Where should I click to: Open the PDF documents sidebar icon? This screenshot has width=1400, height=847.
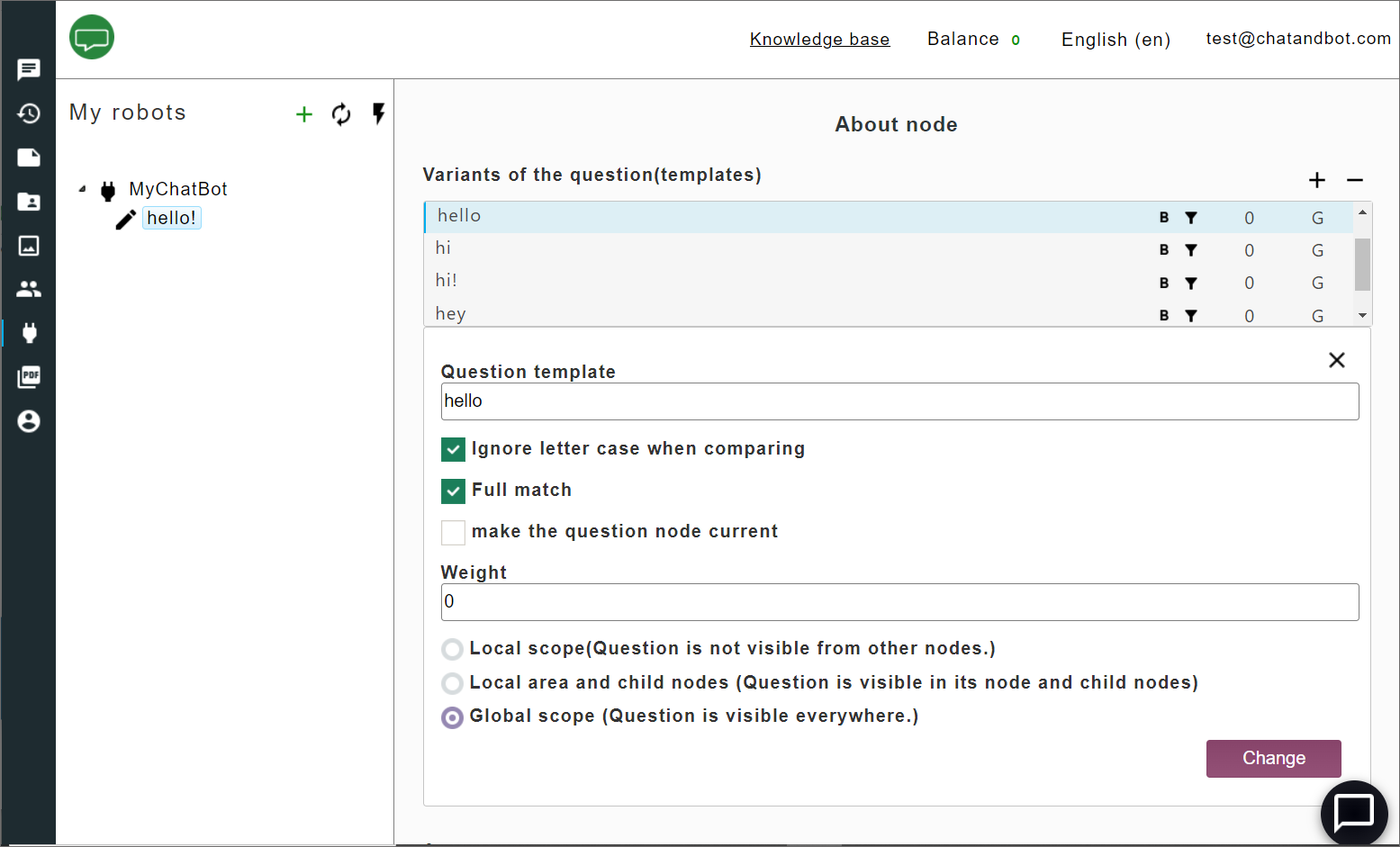tap(29, 377)
